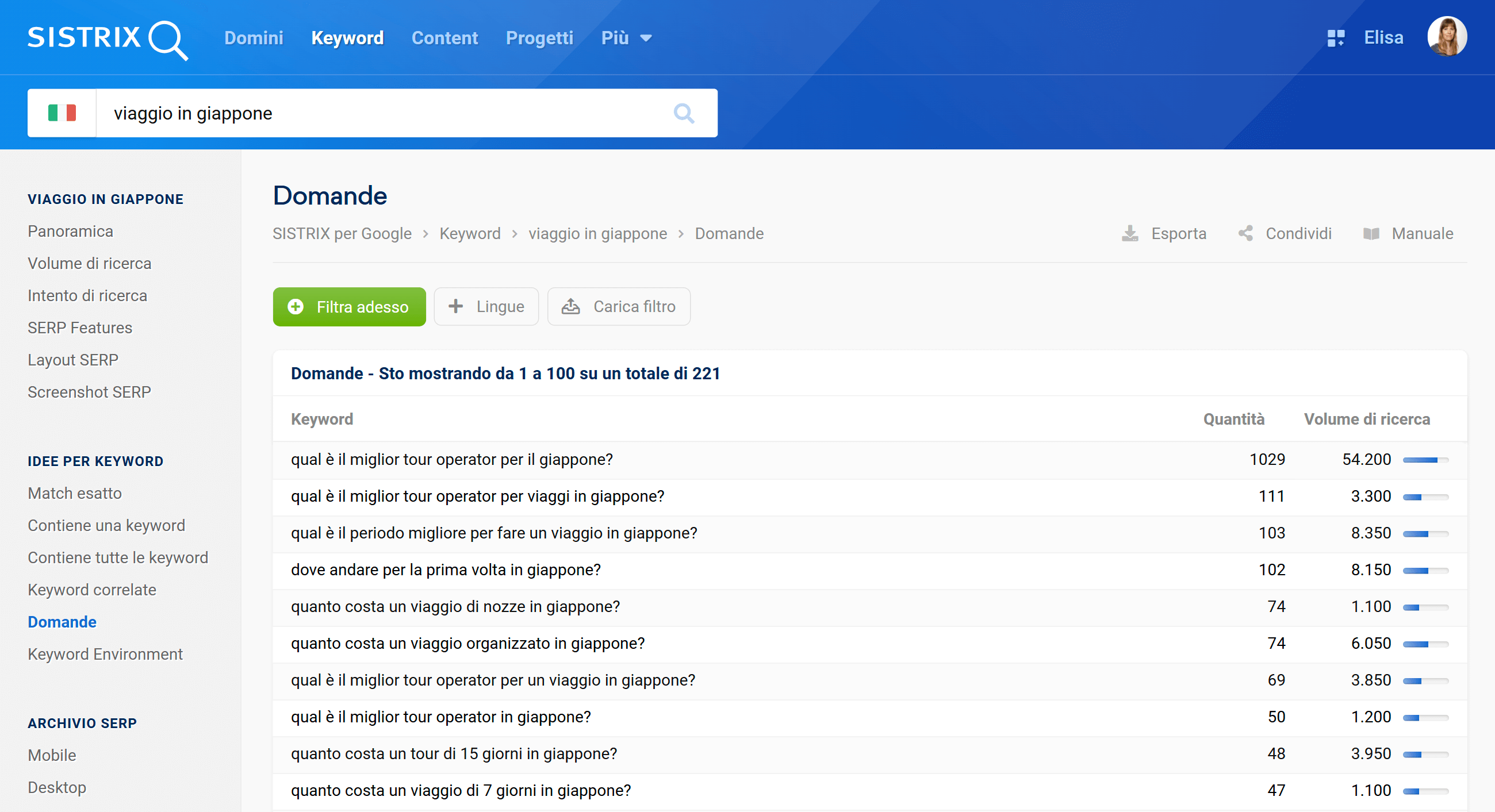
Task: Add a filter with Lingue button
Action: [x=486, y=307]
